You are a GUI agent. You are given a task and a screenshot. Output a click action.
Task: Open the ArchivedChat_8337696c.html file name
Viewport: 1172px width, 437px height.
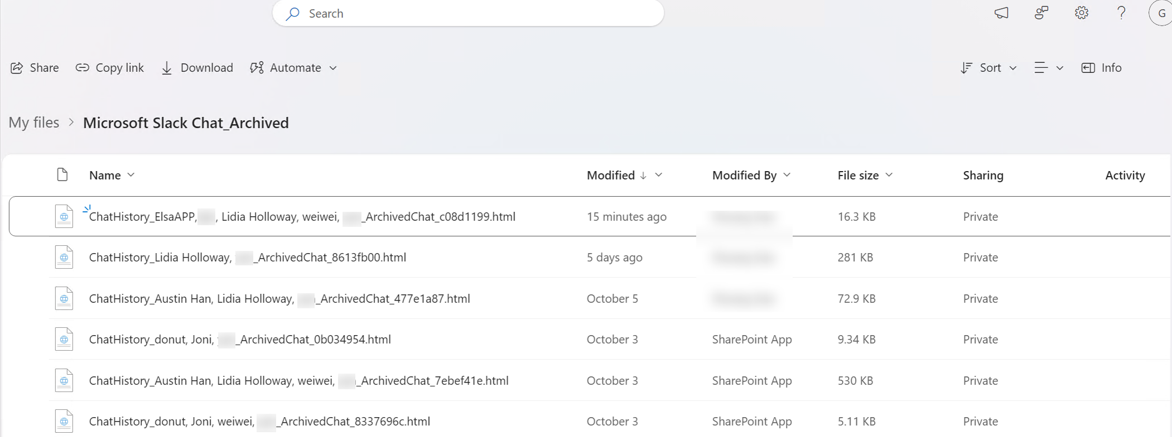point(259,421)
